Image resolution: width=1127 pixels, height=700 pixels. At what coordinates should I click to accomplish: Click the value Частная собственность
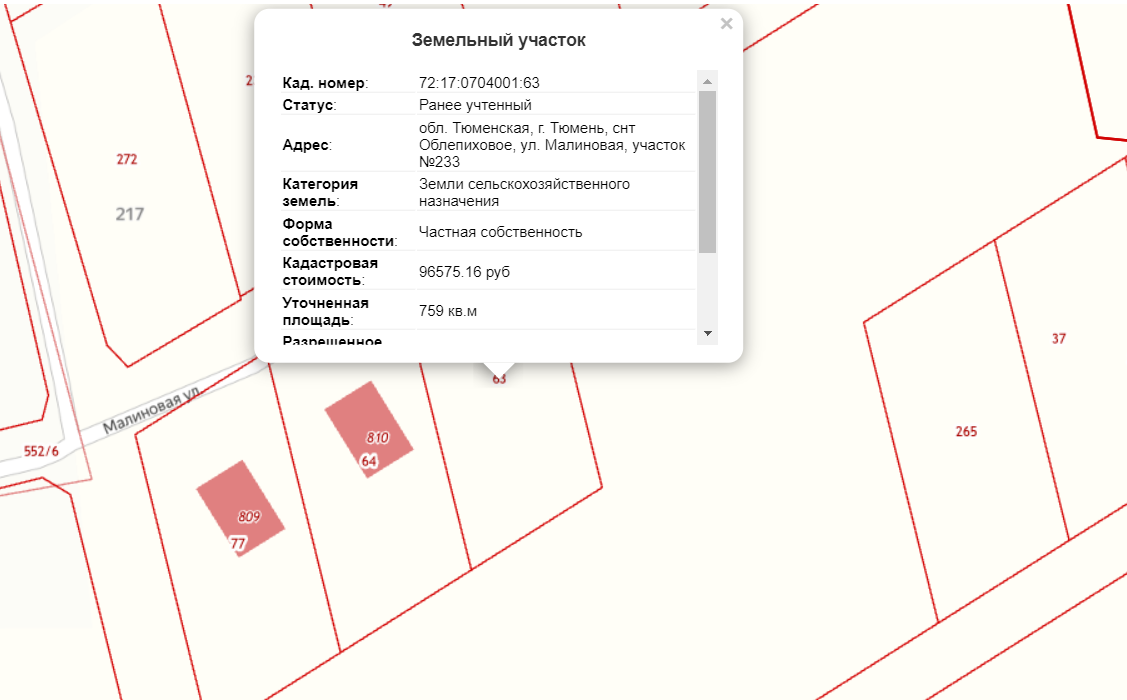pyautogui.click(x=500, y=232)
